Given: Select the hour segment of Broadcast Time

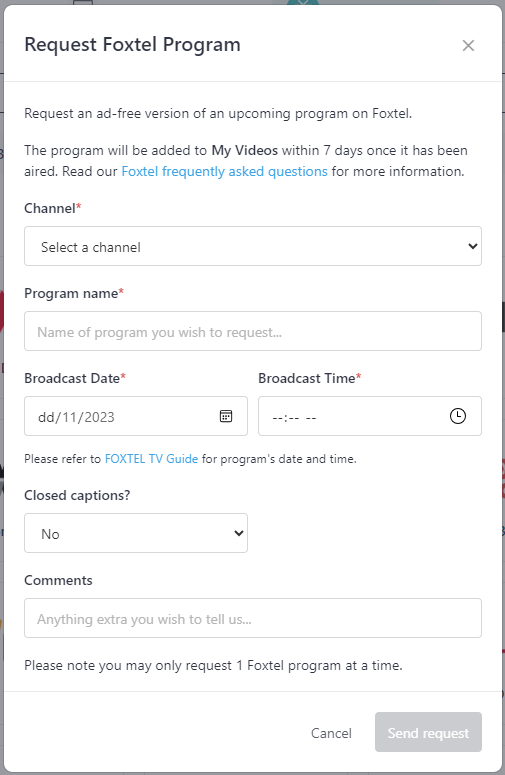Looking at the screenshot, I should [278, 418].
